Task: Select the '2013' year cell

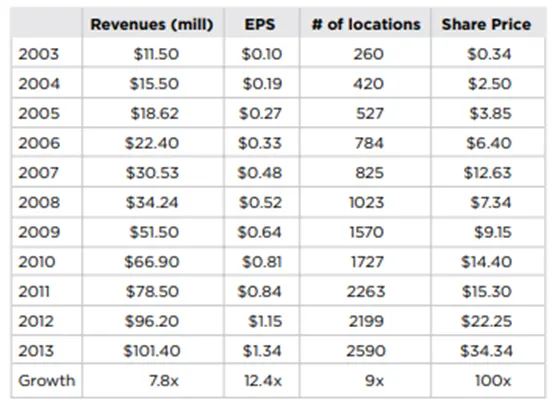Action: pyautogui.click(x=36, y=351)
